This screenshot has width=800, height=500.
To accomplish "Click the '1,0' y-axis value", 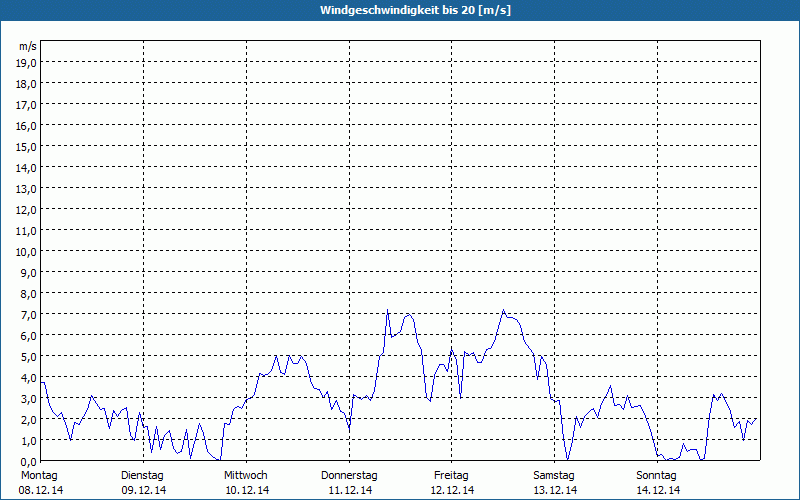I will pos(30,441).
